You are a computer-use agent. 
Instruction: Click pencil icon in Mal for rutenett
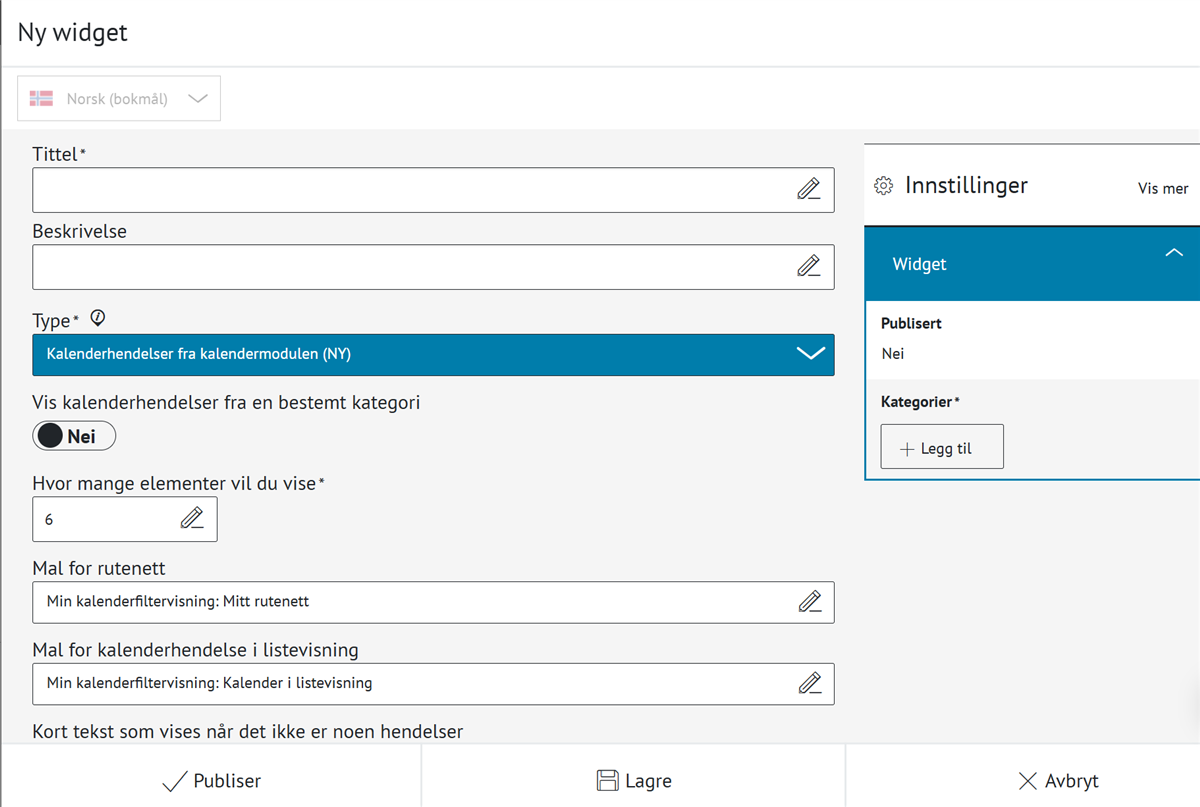coord(809,601)
